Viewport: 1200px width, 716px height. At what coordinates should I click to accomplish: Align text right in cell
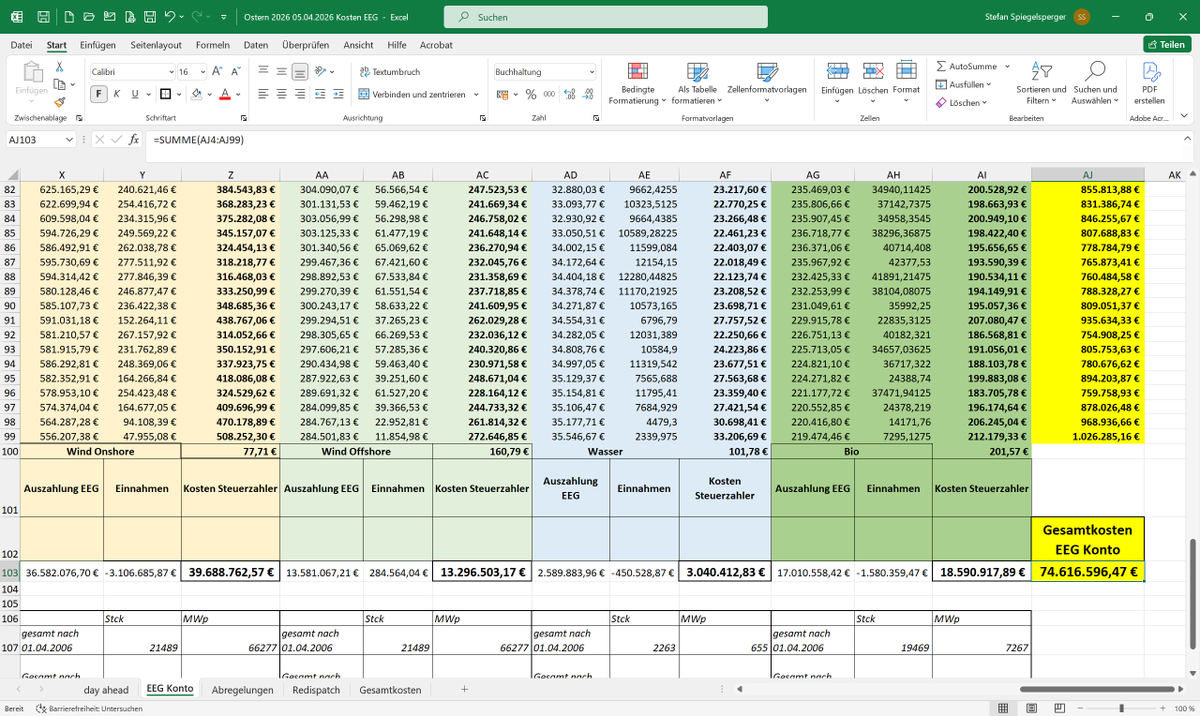point(301,94)
